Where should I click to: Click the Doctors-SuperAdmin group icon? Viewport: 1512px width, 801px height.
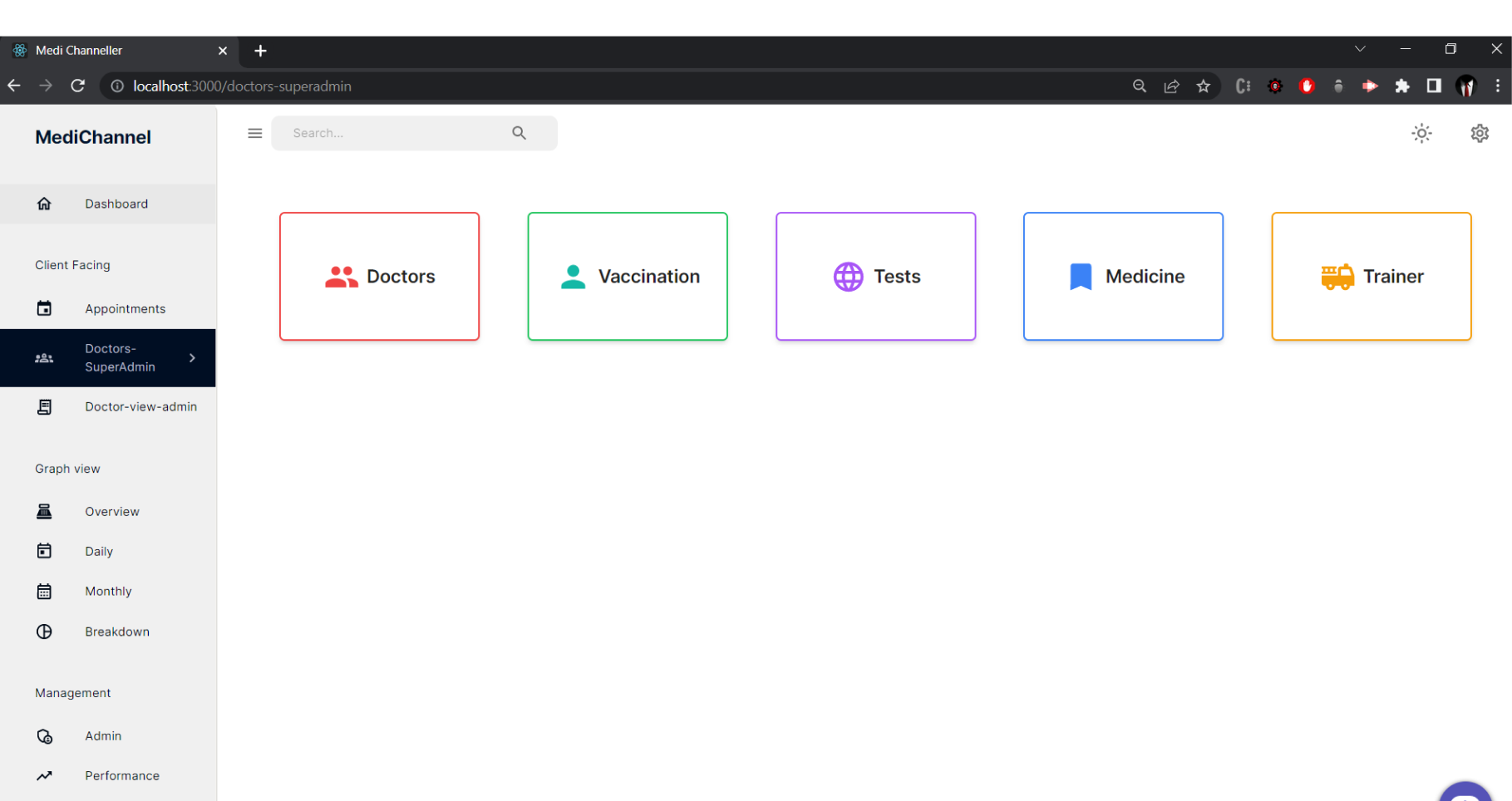click(44, 357)
